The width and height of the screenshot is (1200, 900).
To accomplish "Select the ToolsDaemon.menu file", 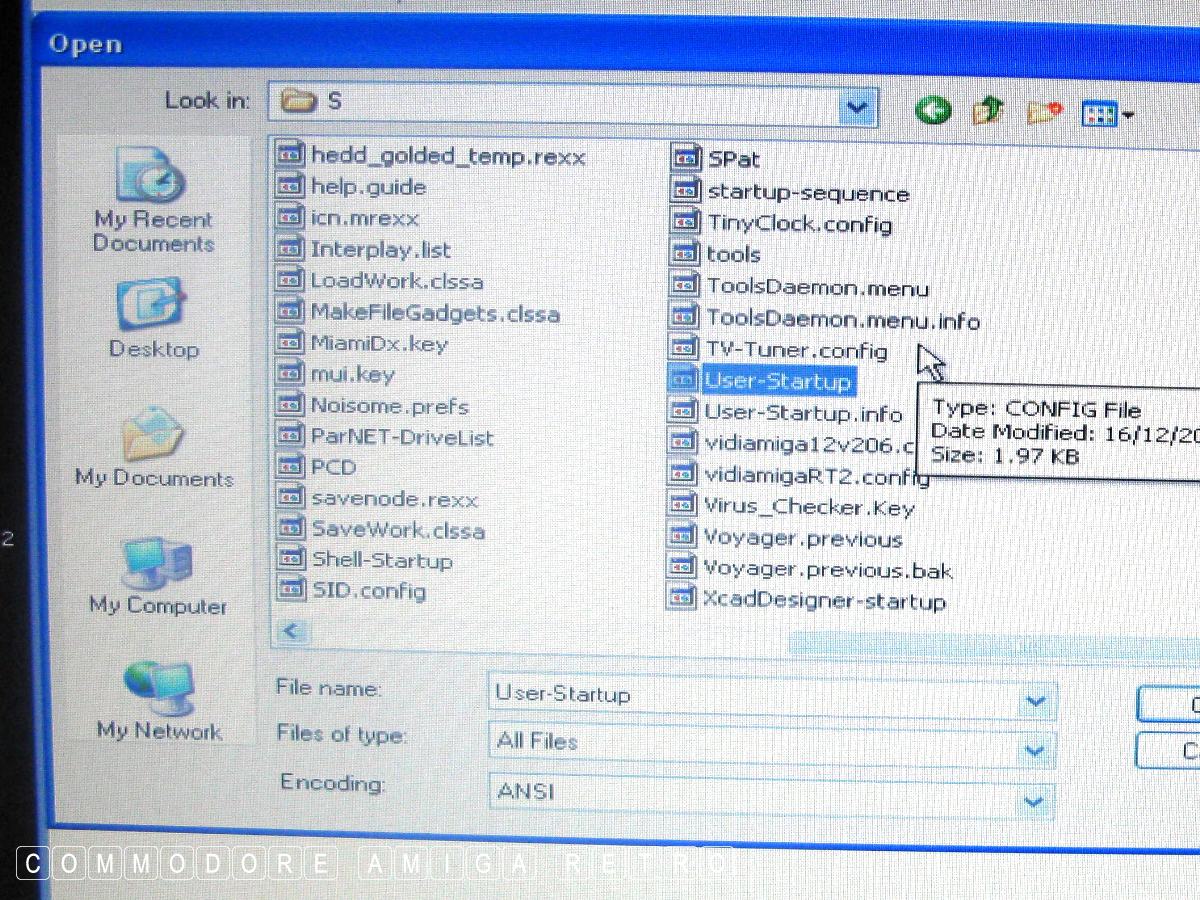I will (x=816, y=288).
